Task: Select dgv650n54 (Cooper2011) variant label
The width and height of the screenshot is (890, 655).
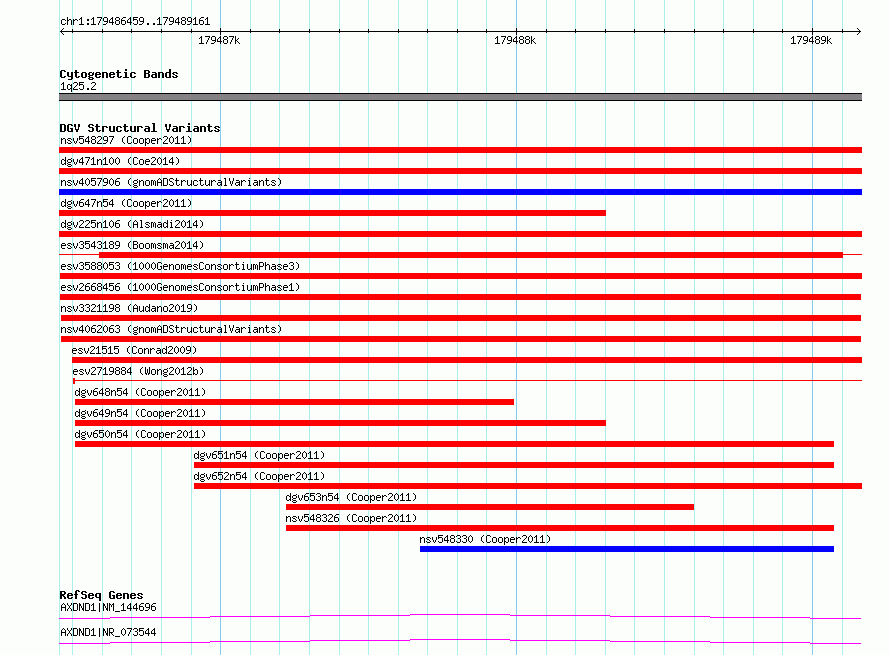Action: point(140,434)
